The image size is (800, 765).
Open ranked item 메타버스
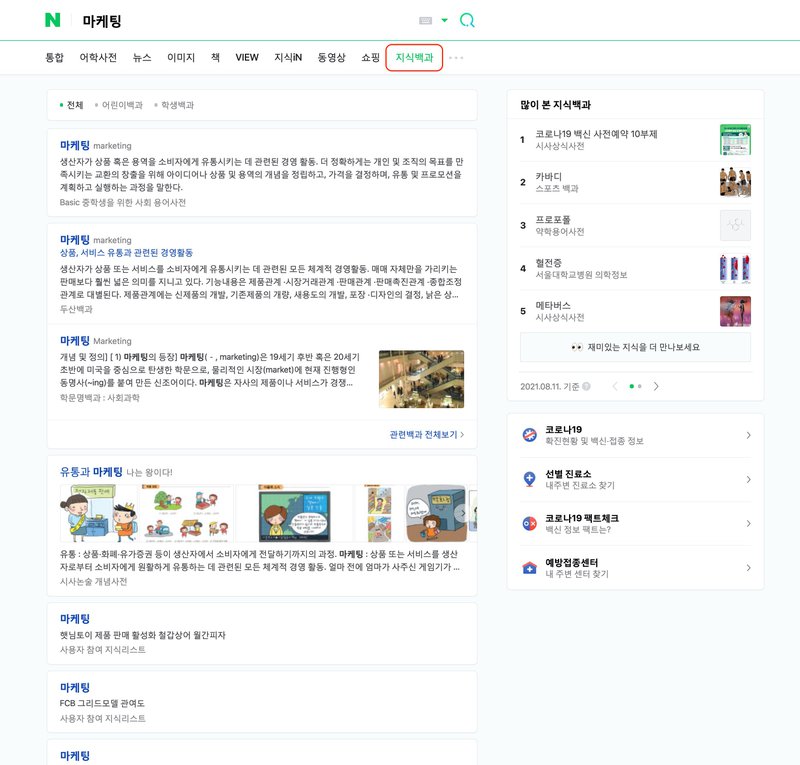(x=553, y=306)
